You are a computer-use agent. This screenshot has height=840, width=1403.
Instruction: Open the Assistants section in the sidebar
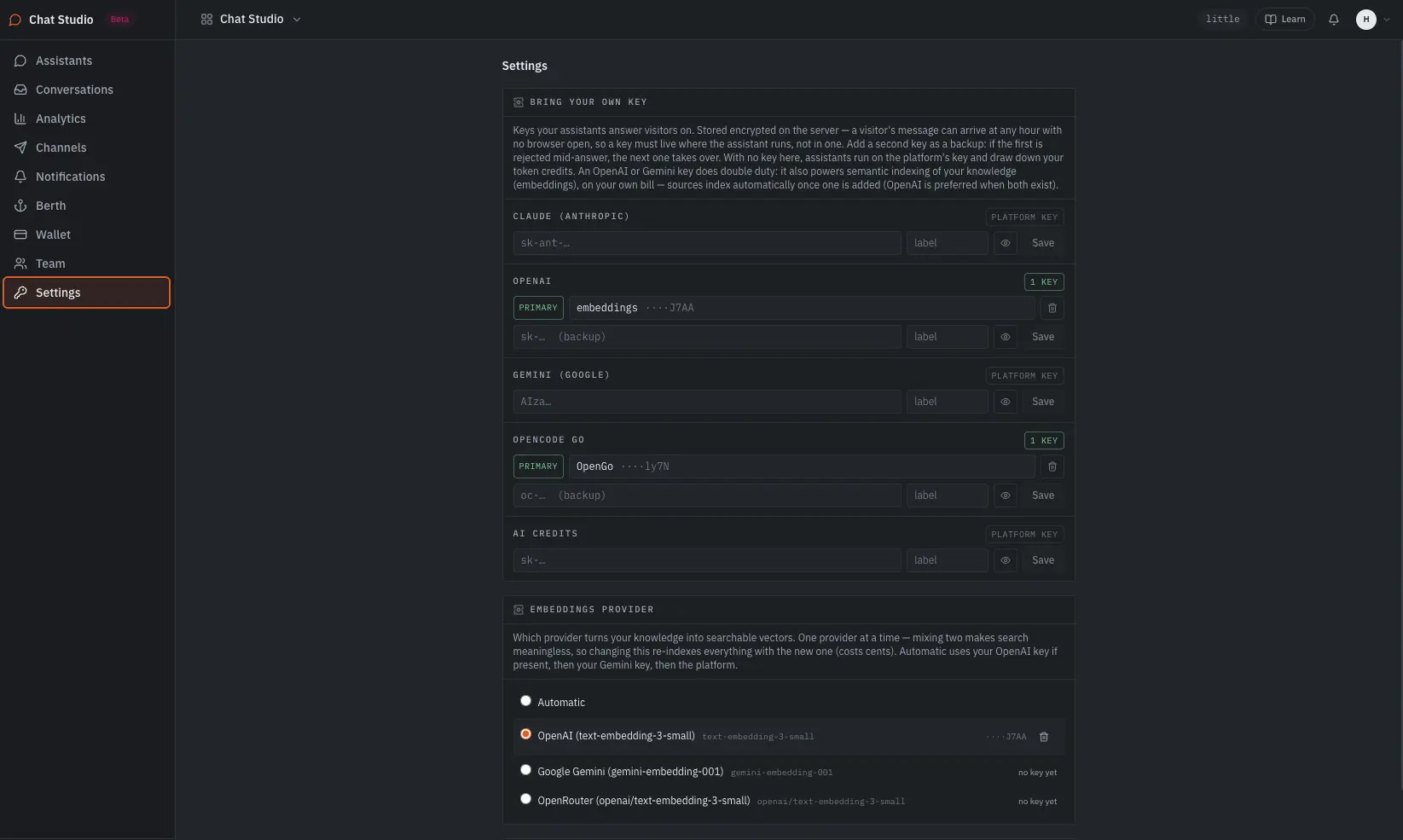pyautogui.click(x=87, y=61)
